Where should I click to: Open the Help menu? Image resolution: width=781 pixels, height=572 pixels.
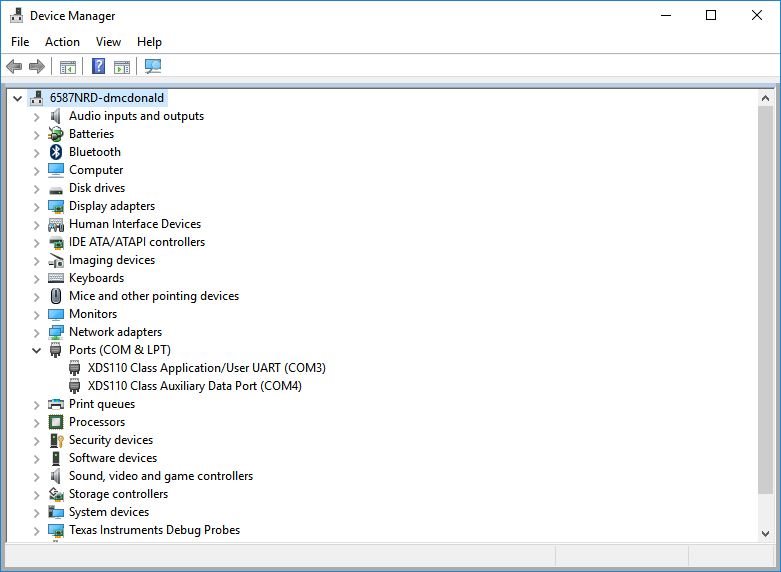coord(149,42)
